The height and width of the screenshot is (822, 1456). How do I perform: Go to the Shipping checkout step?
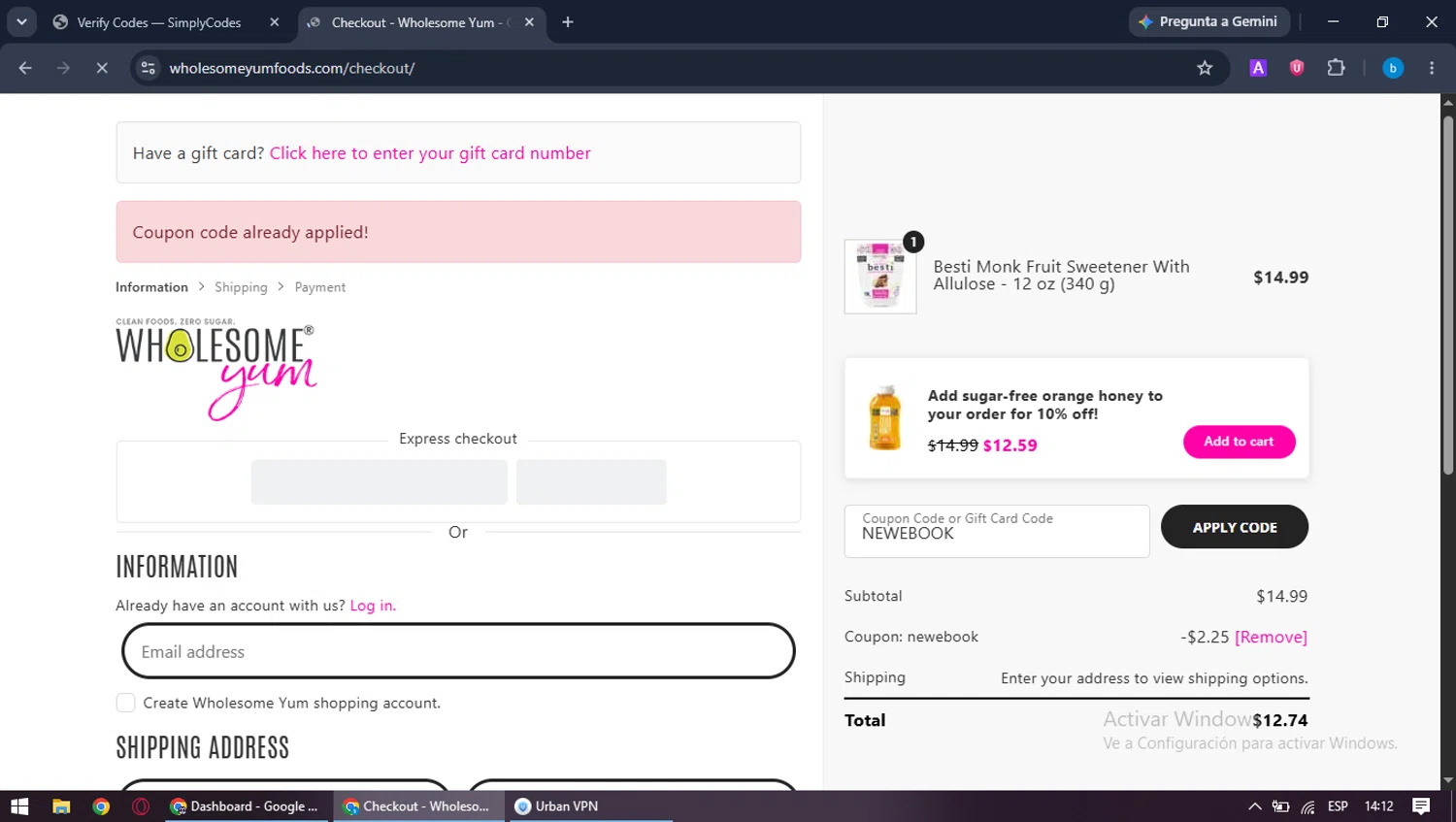(241, 287)
